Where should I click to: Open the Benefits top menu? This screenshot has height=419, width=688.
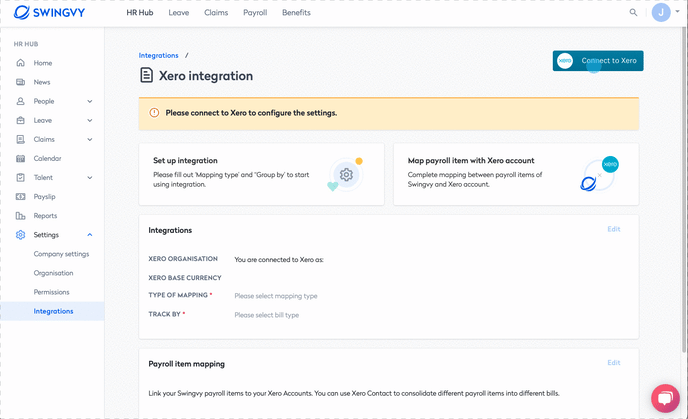296,13
